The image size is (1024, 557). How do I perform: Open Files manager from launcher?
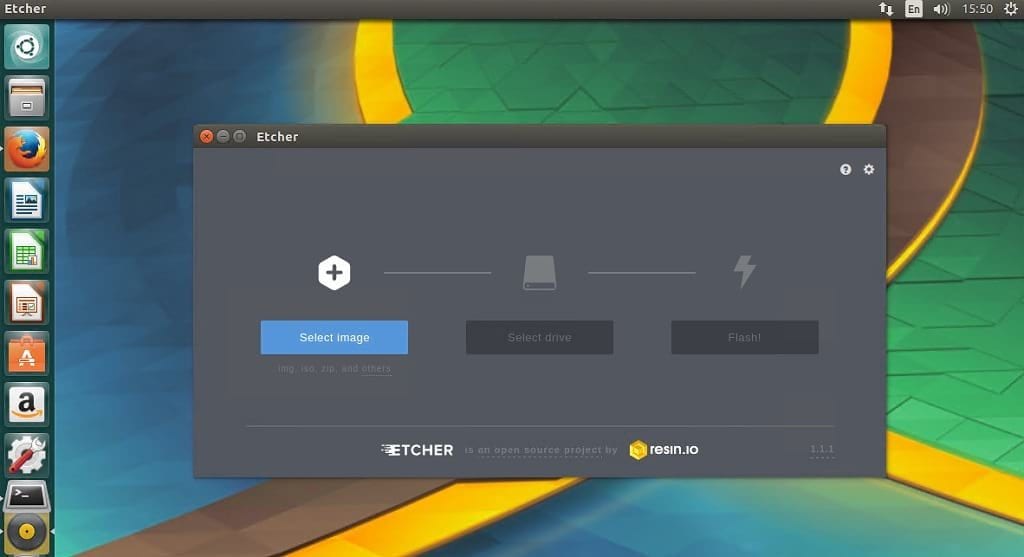(27, 98)
